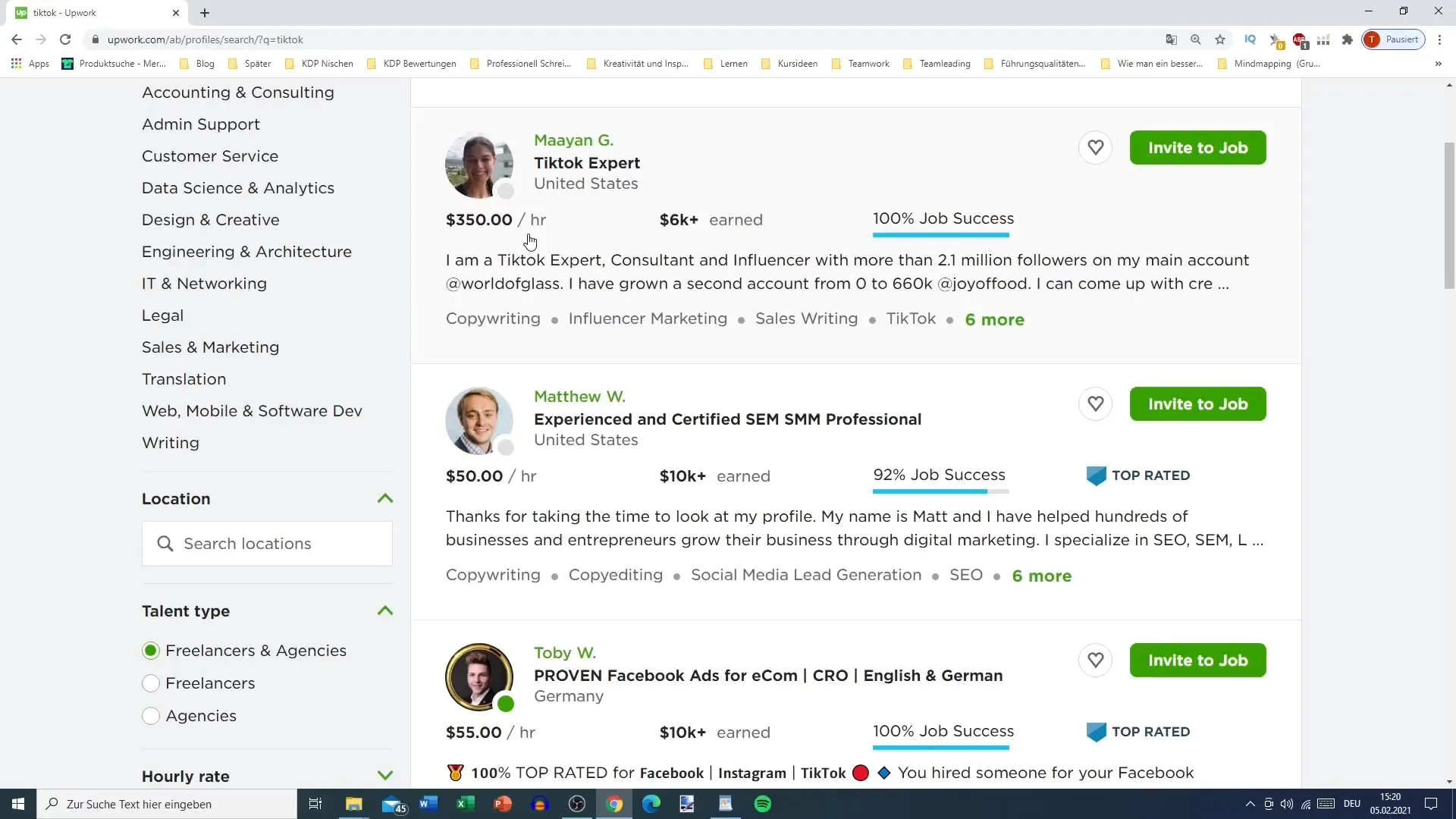Select the Agencies radio option
Image resolution: width=1456 pixels, height=819 pixels.
[151, 716]
